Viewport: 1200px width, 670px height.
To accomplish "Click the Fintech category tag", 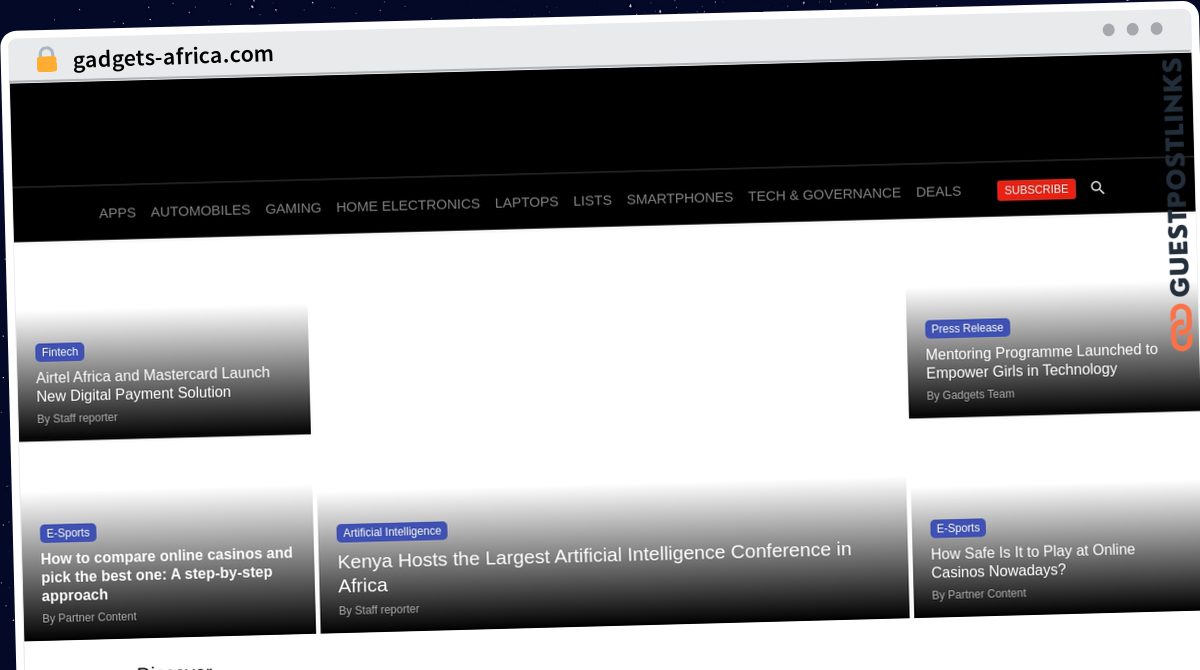I will tap(60, 352).
